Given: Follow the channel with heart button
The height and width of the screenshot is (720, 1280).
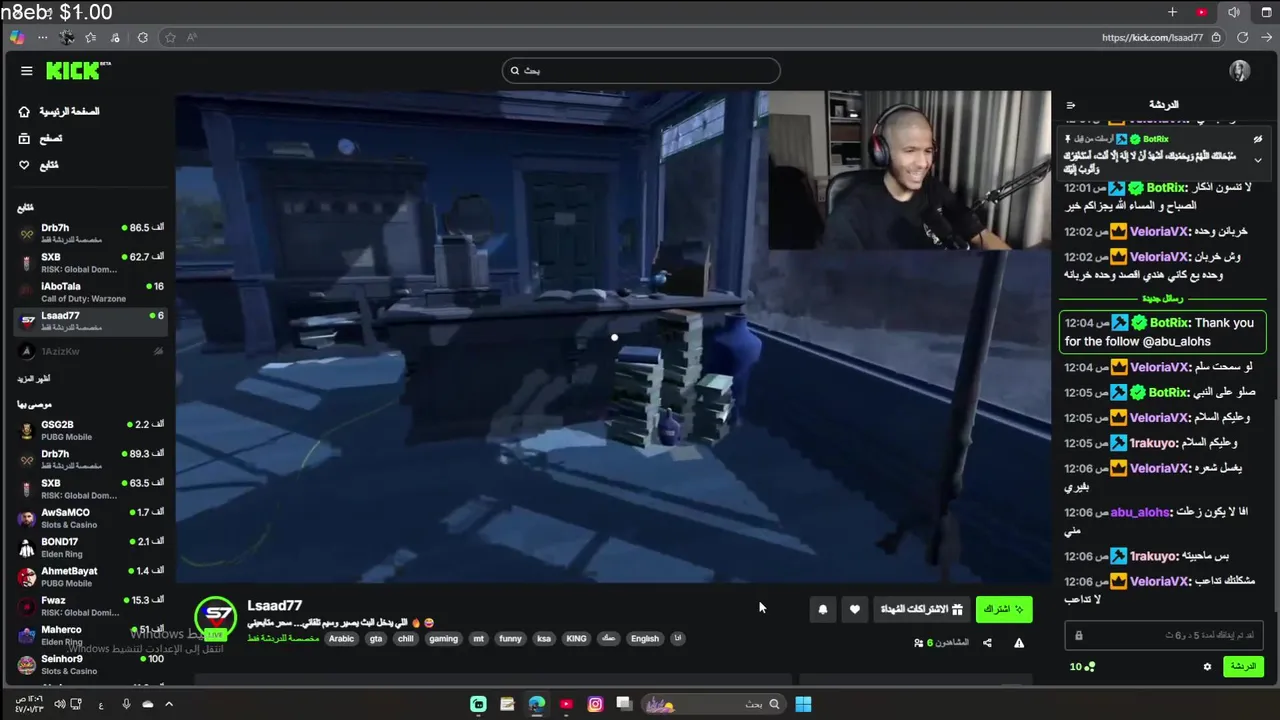Looking at the screenshot, I should (x=855, y=609).
